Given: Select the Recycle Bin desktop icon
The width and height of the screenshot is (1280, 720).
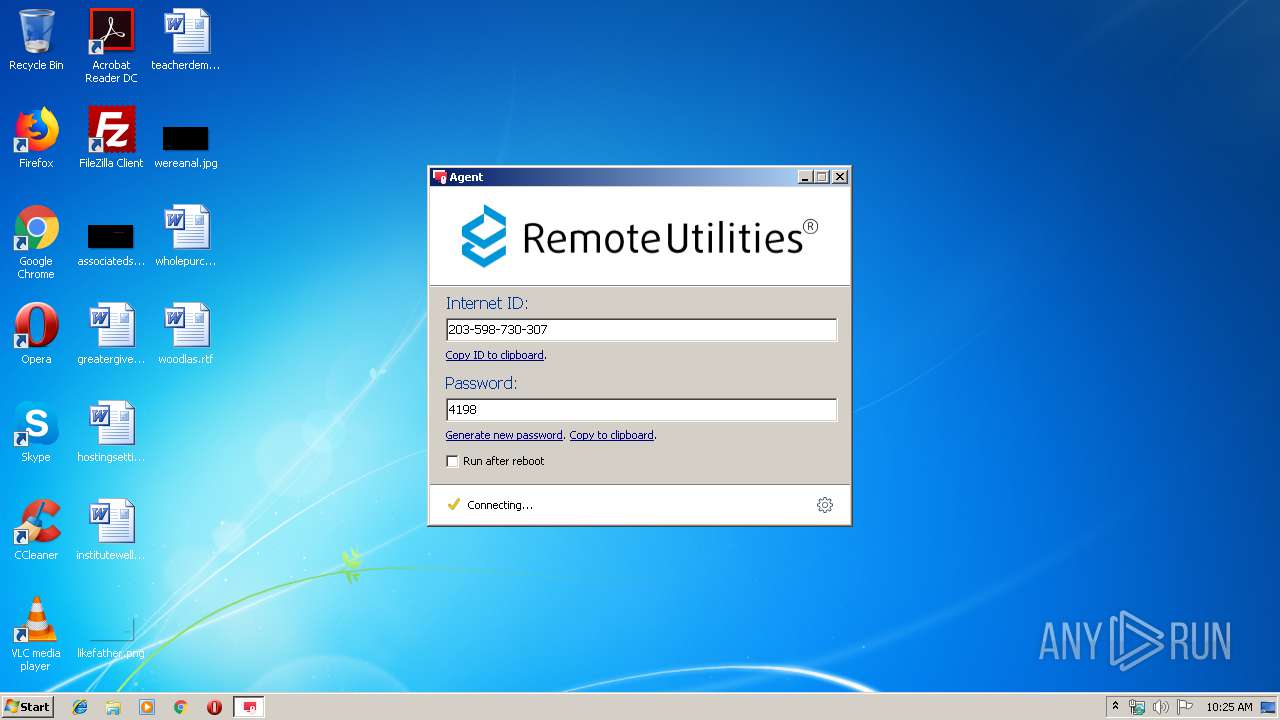Looking at the screenshot, I should click(x=36, y=40).
